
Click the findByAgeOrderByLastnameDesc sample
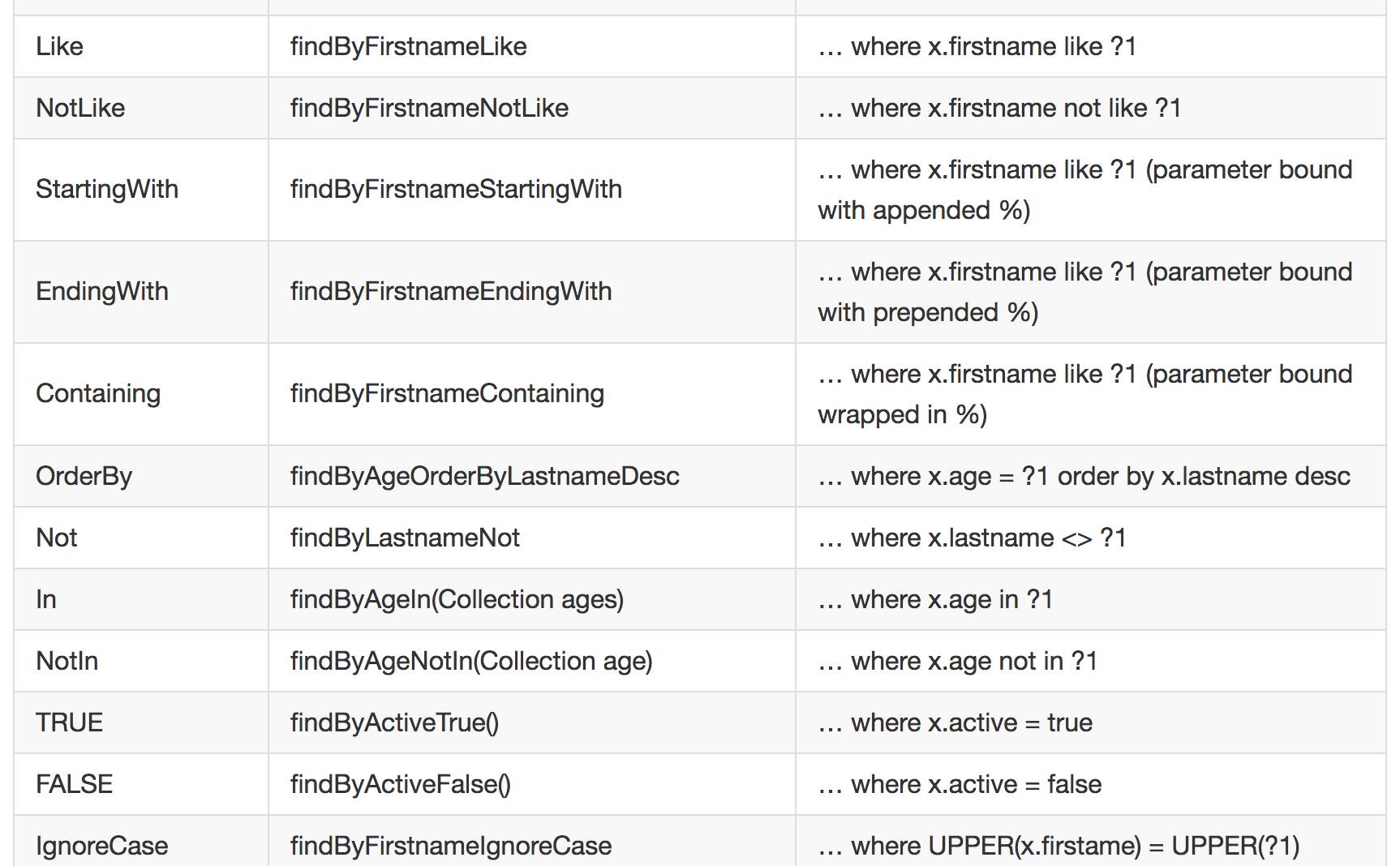pos(484,476)
